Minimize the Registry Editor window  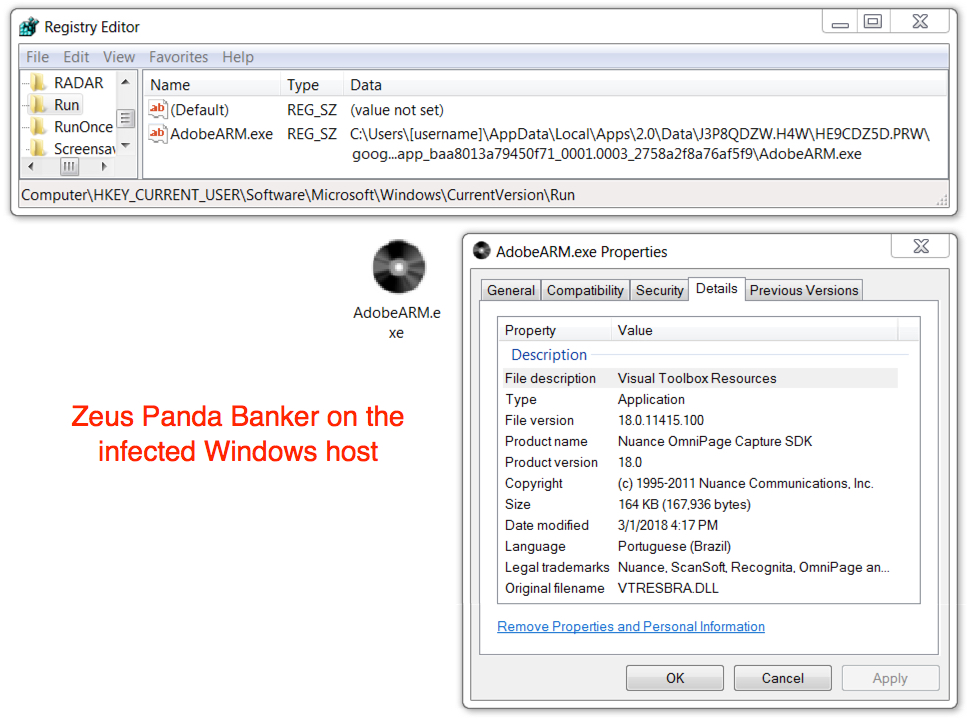coord(840,22)
